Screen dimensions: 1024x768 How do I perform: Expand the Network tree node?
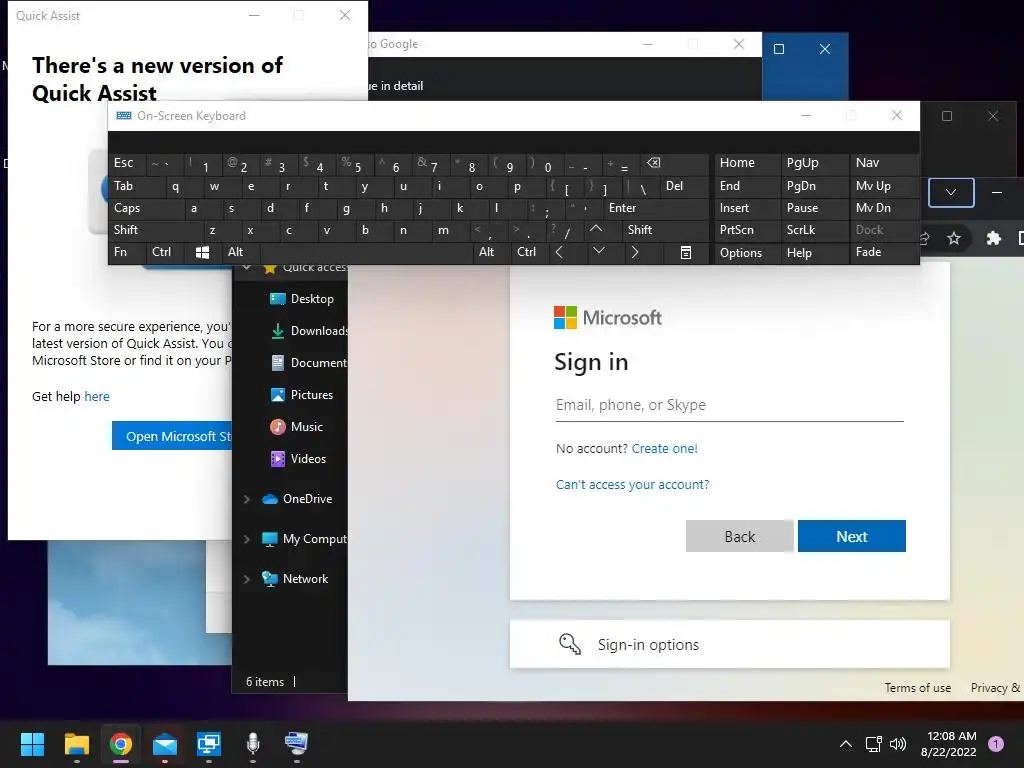coord(247,579)
